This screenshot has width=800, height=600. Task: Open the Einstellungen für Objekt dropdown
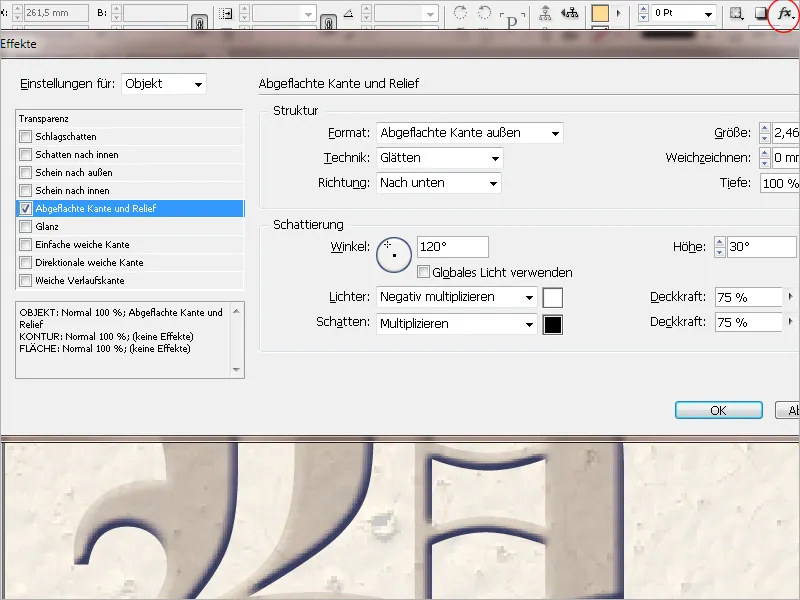pyautogui.click(x=164, y=84)
